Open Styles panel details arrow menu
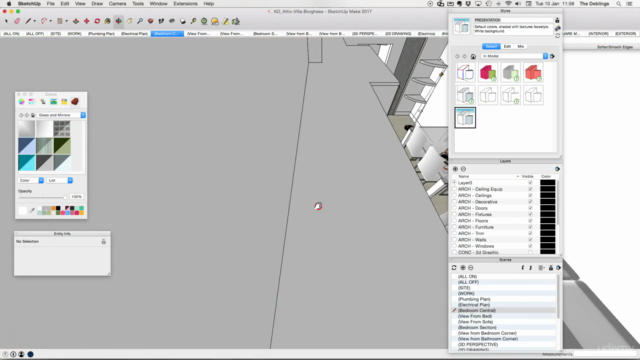Screen dimensions: 640x360 click(x=552, y=56)
